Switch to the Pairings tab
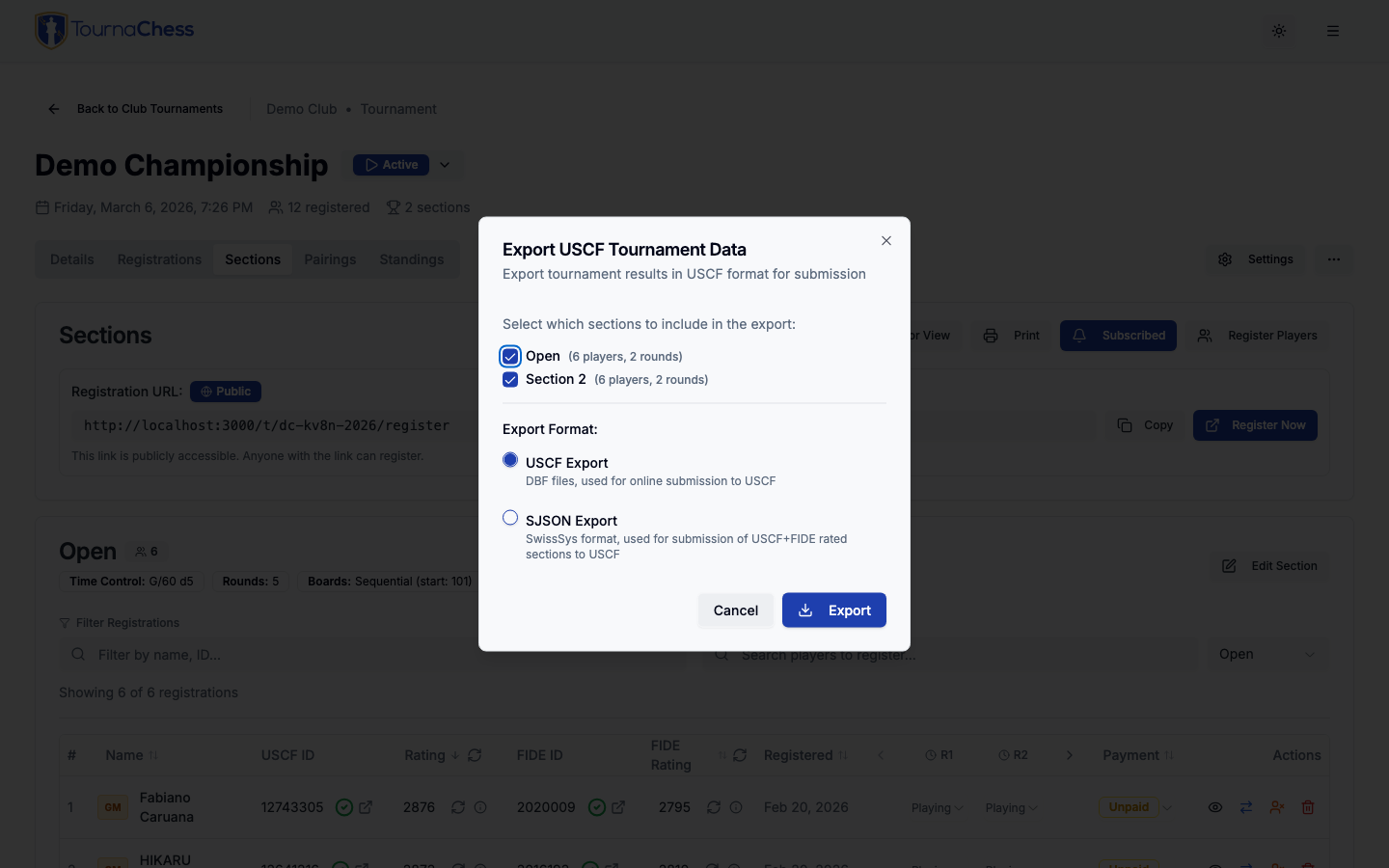 click(330, 259)
